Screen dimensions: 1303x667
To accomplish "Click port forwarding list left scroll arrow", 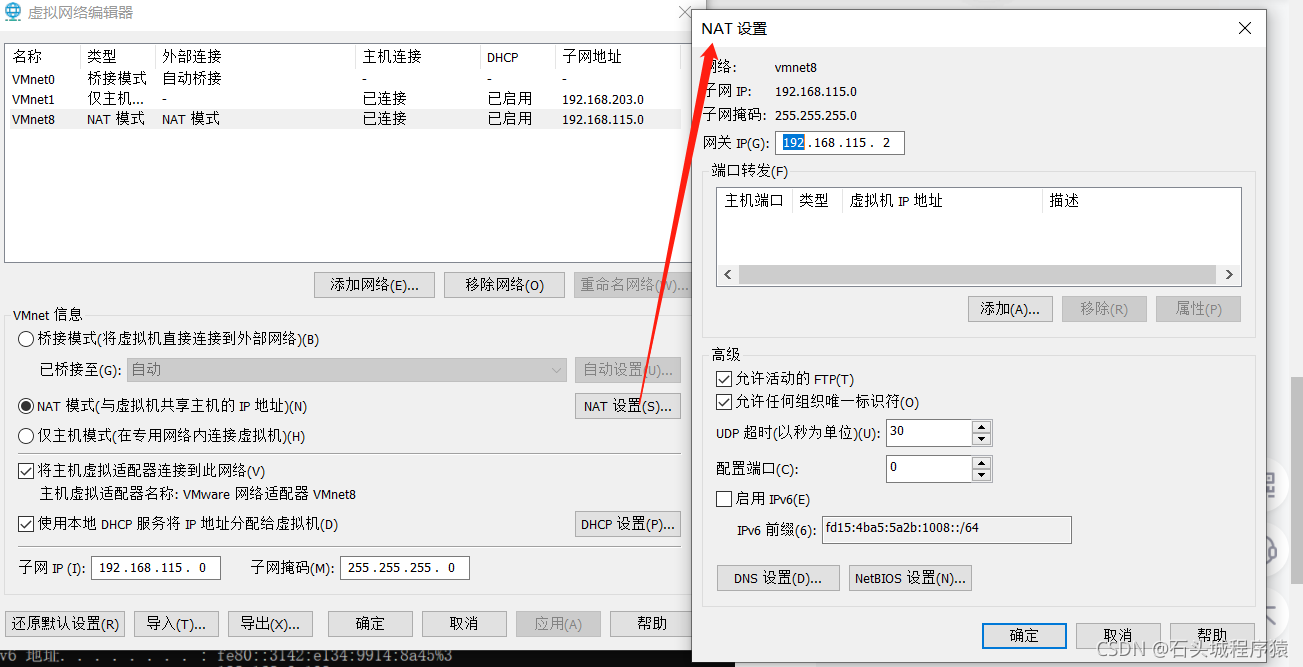I will pyautogui.click(x=727, y=275).
